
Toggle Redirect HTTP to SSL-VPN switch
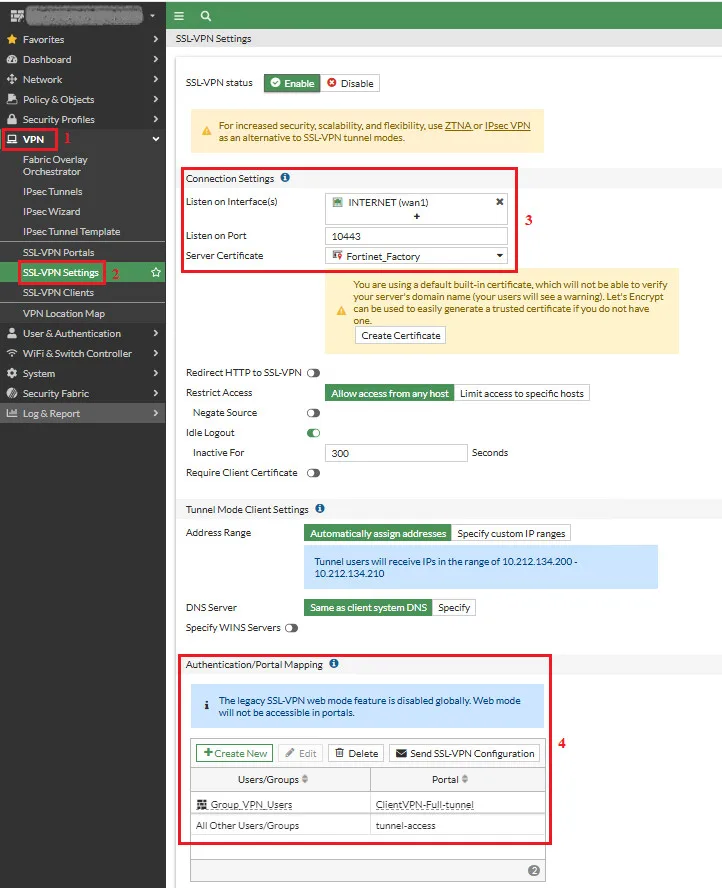313,373
